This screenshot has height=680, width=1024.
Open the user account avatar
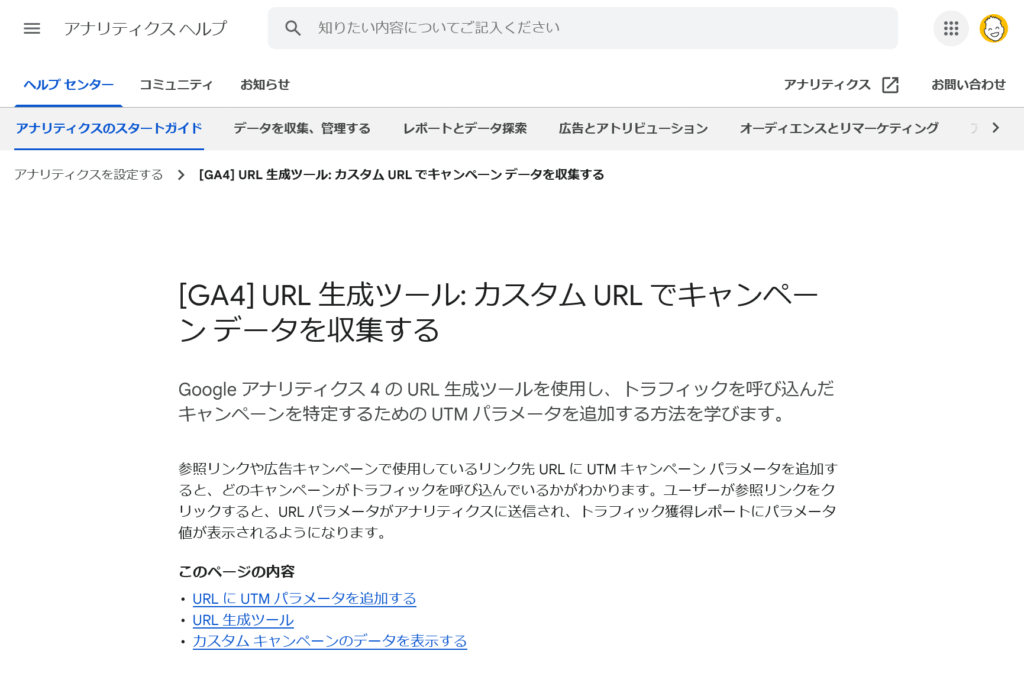pos(993,28)
